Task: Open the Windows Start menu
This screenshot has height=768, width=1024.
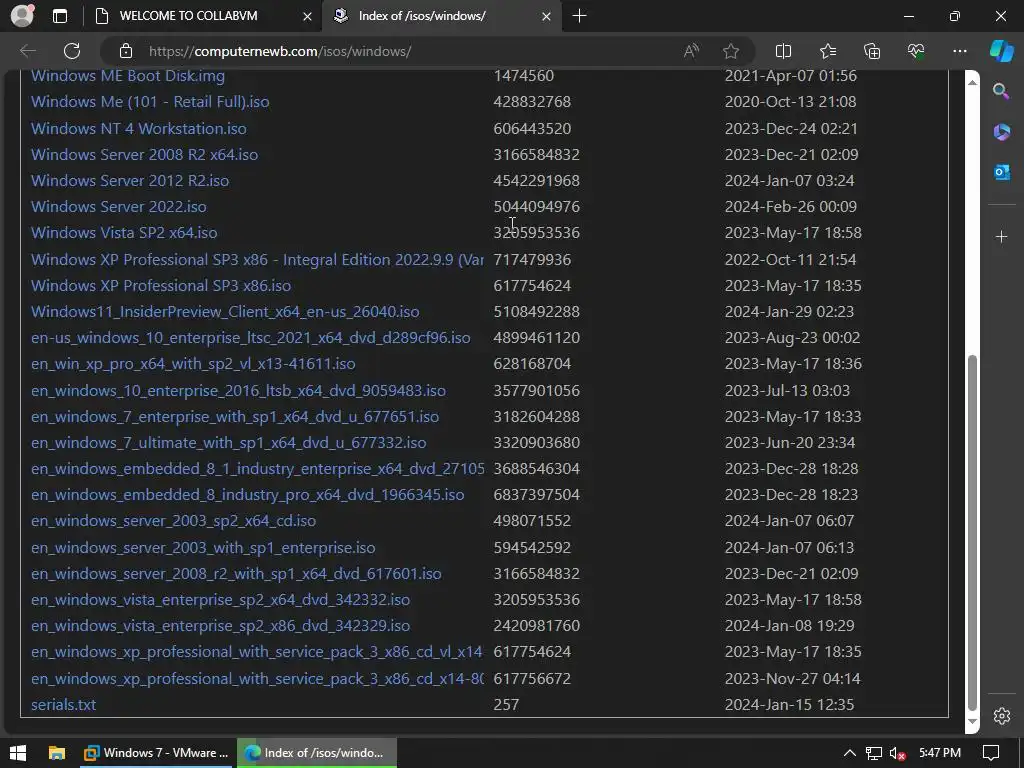Action: [x=18, y=753]
